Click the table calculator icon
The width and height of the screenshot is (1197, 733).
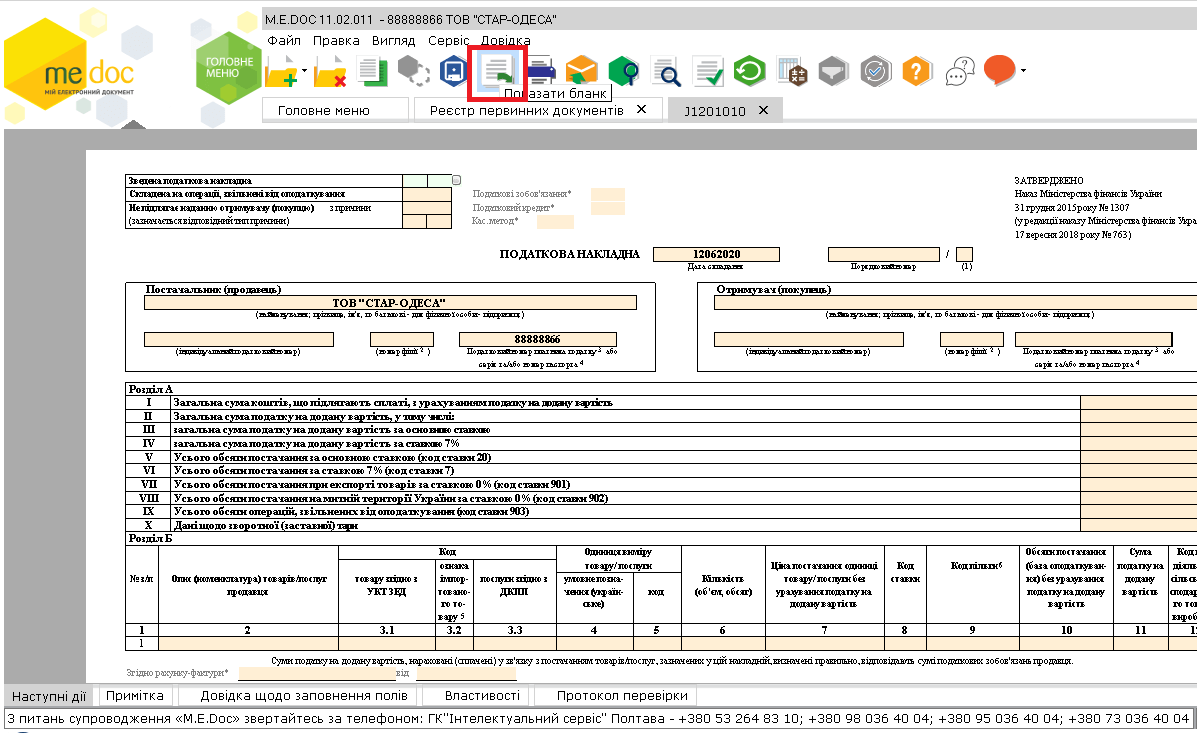[792, 72]
